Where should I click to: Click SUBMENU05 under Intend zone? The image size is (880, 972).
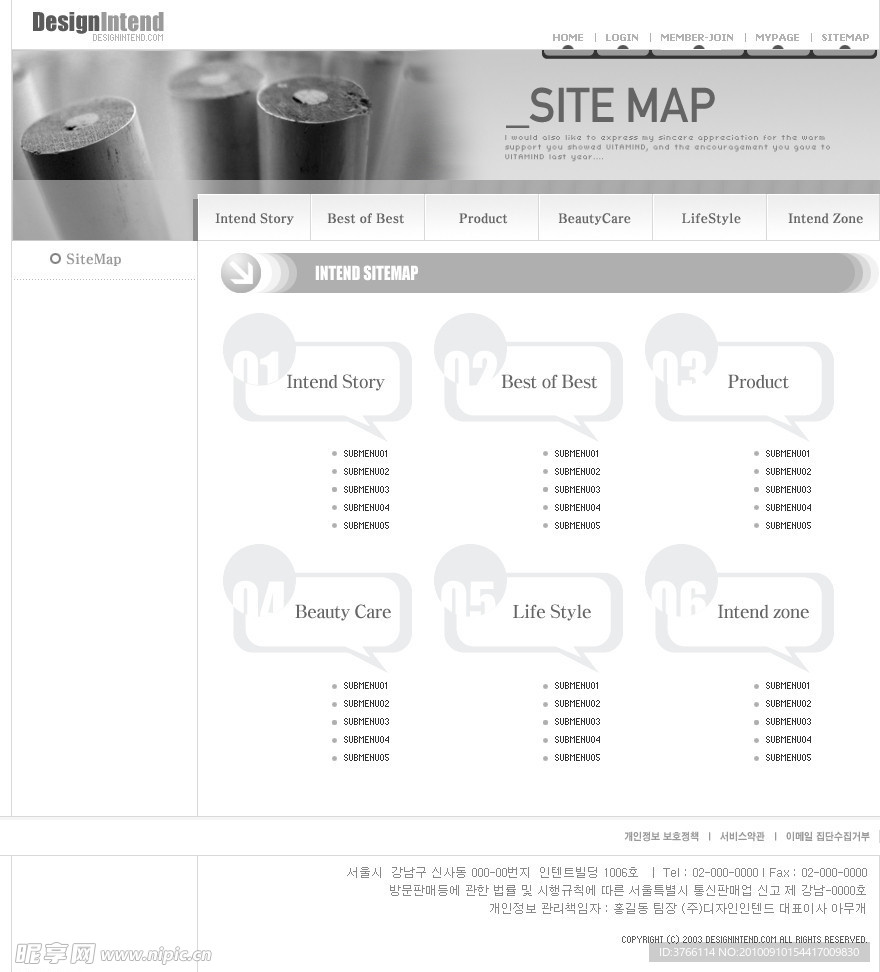[788, 758]
